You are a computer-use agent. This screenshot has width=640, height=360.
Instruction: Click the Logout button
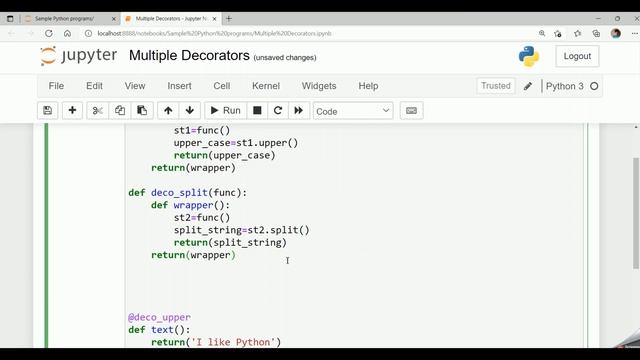tap(577, 56)
